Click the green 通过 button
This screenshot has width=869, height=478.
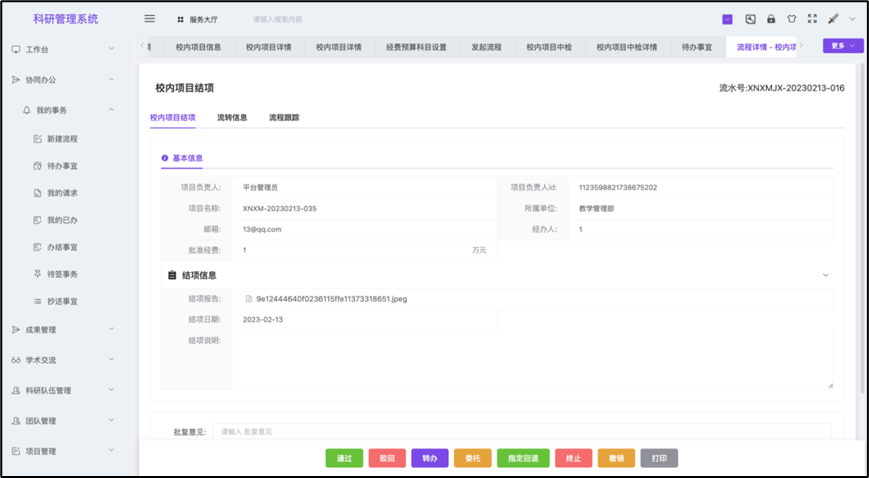tap(344, 458)
